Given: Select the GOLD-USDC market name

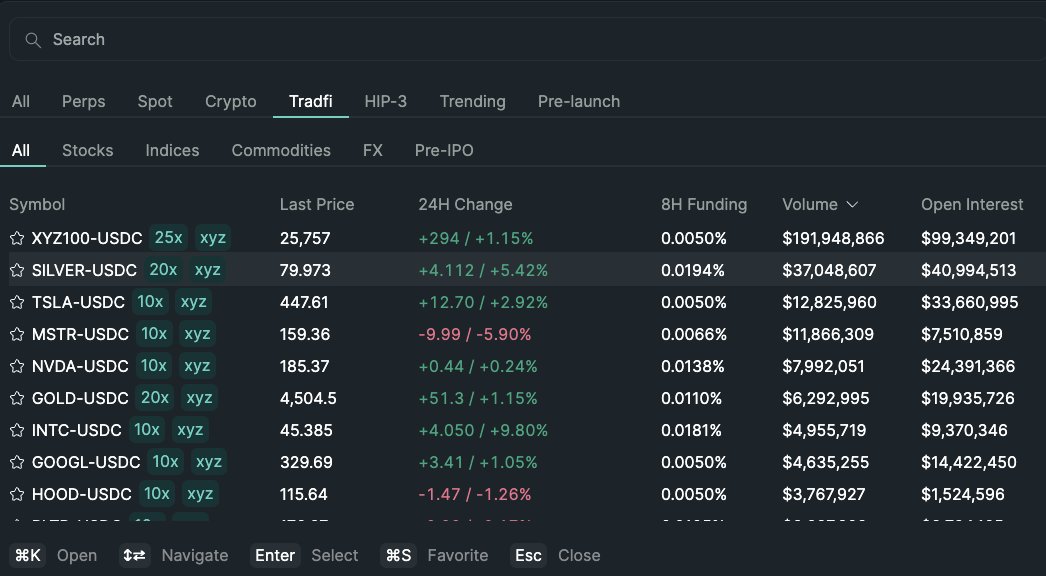Looking at the screenshot, I should coord(80,398).
